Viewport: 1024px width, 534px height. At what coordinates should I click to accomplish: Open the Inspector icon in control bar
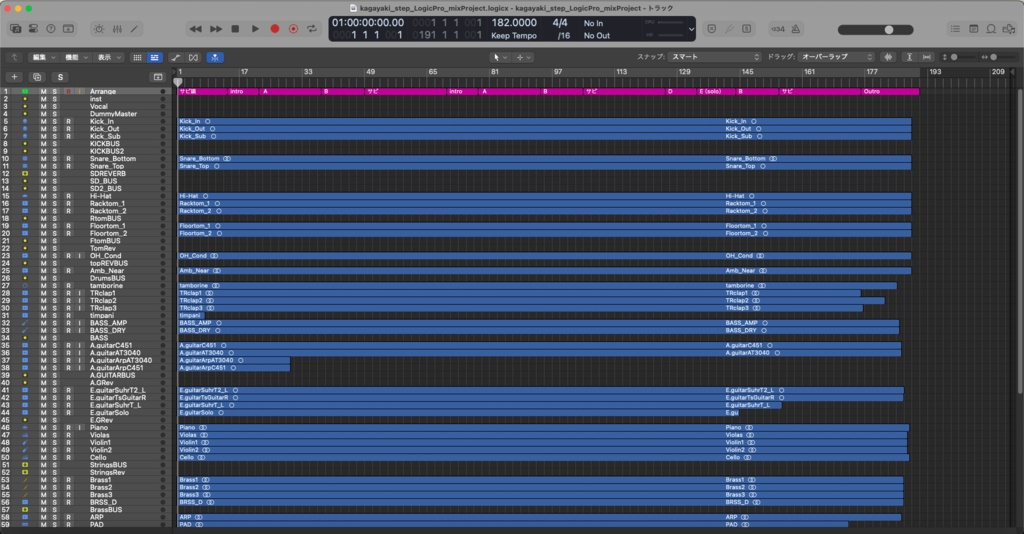tap(33, 29)
